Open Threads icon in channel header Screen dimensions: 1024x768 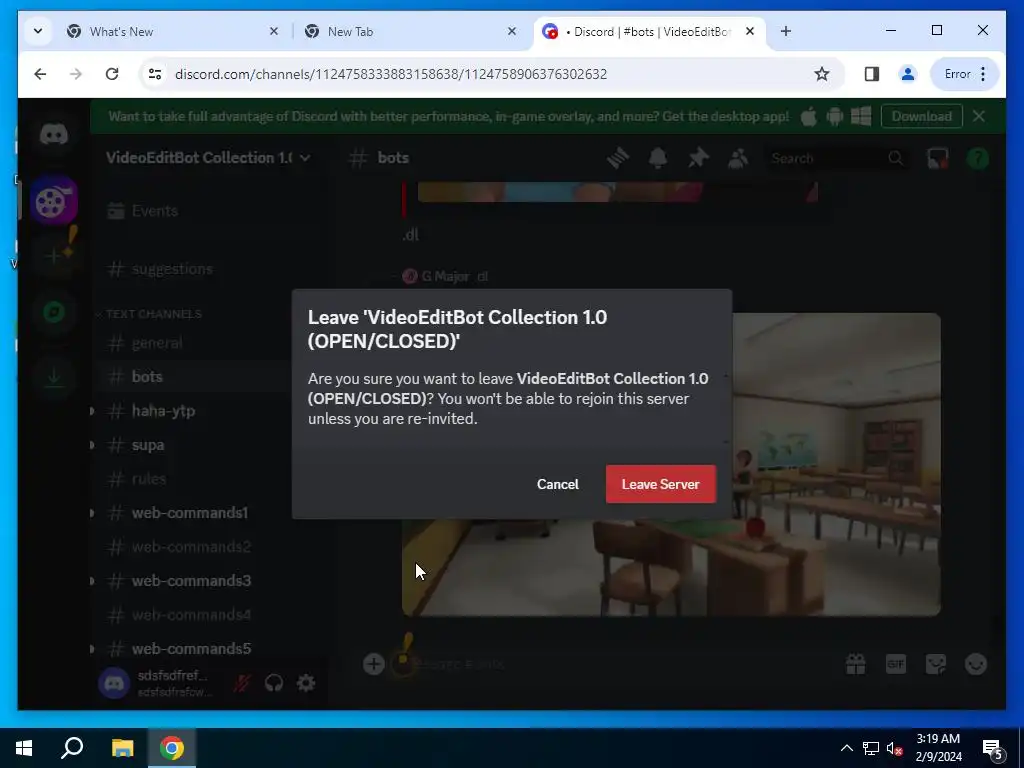pos(617,158)
